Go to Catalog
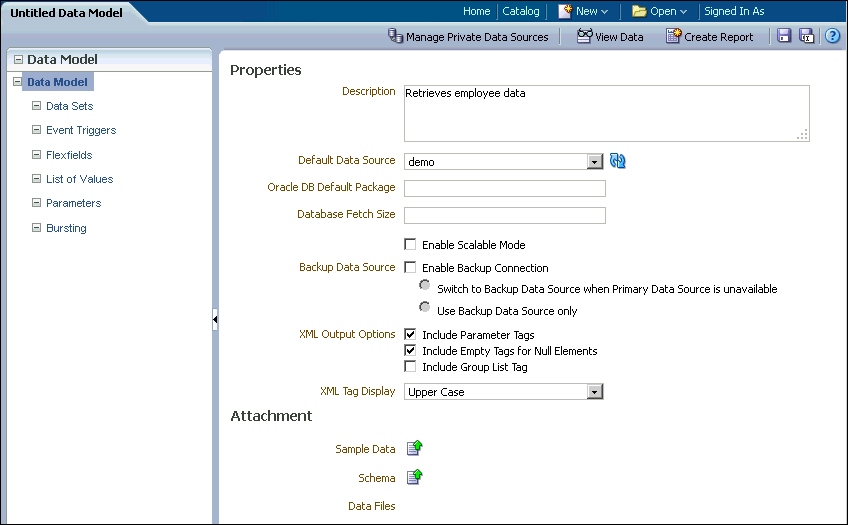 click(x=521, y=11)
